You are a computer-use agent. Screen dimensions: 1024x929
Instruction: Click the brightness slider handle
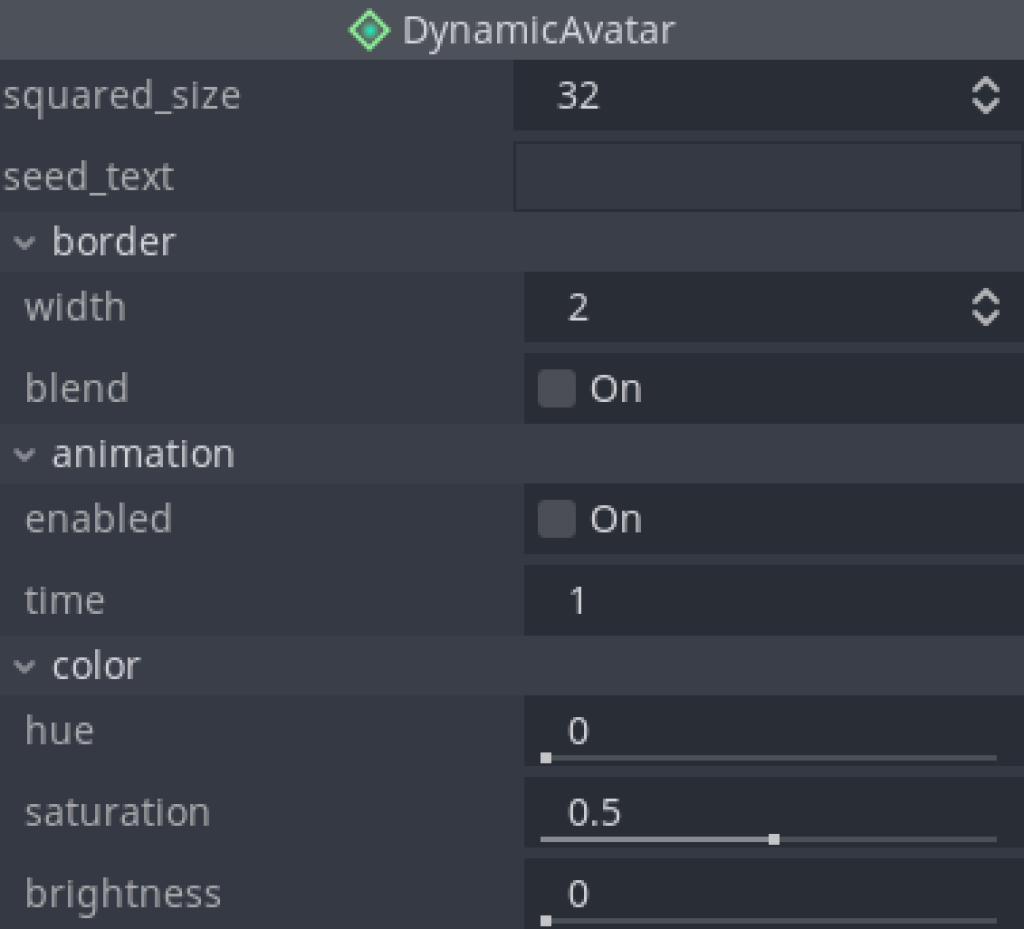click(x=545, y=921)
